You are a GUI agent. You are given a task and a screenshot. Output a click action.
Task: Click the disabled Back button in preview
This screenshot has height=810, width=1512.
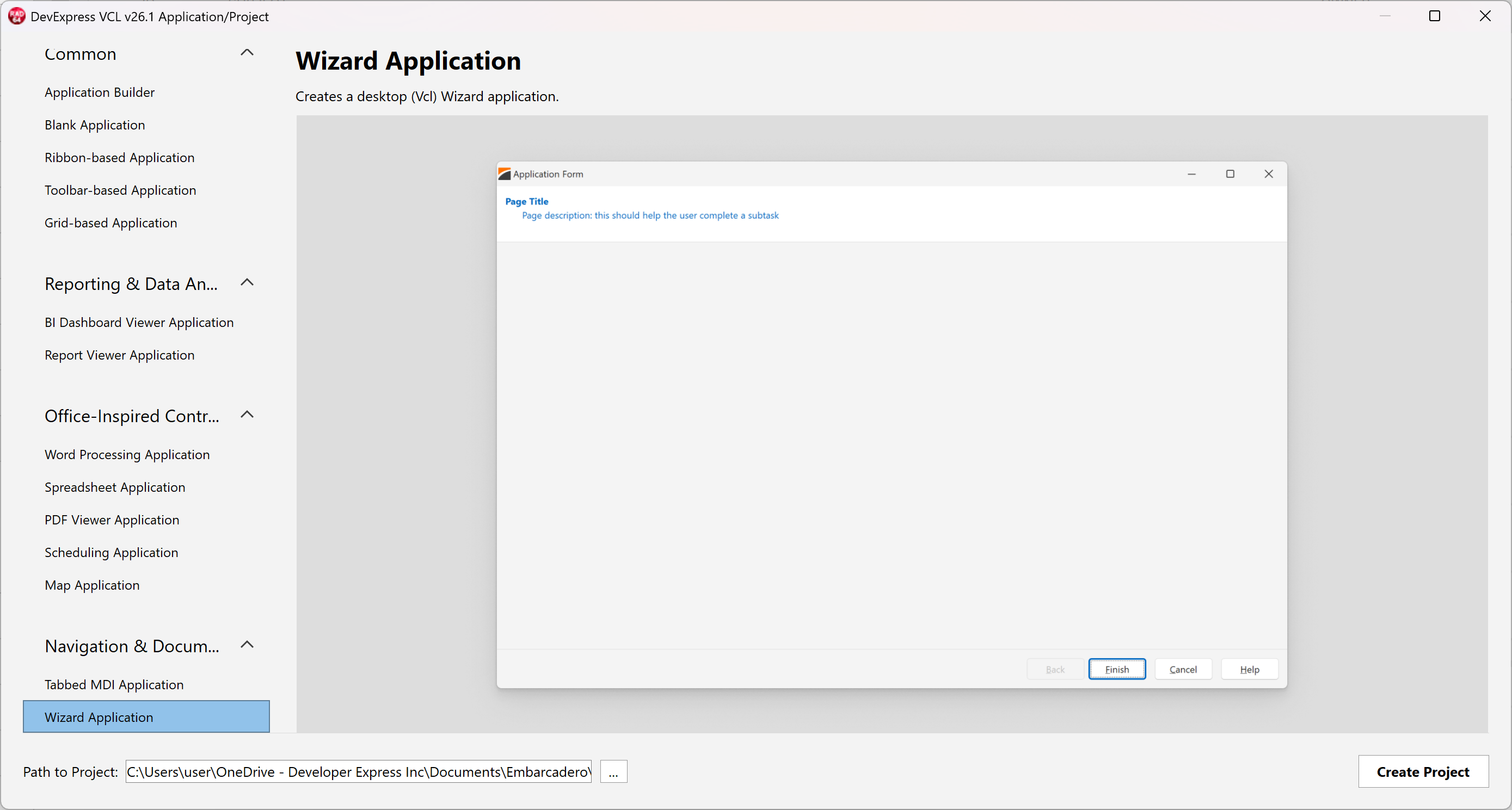(x=1055, y=669)
